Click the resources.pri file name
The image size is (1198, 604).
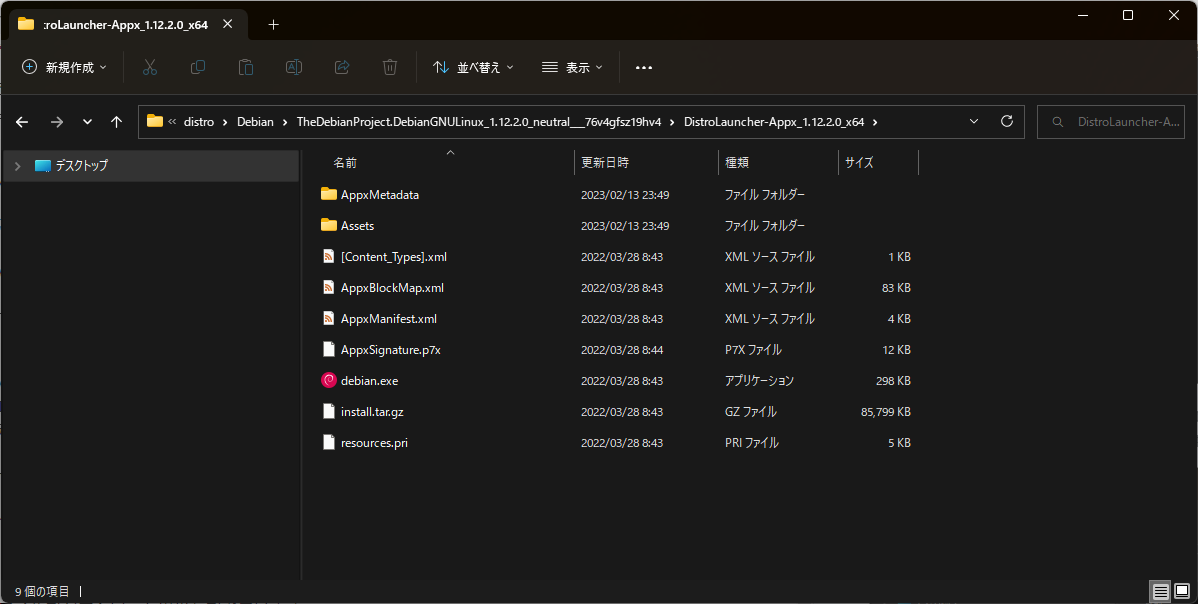(374, 443)
